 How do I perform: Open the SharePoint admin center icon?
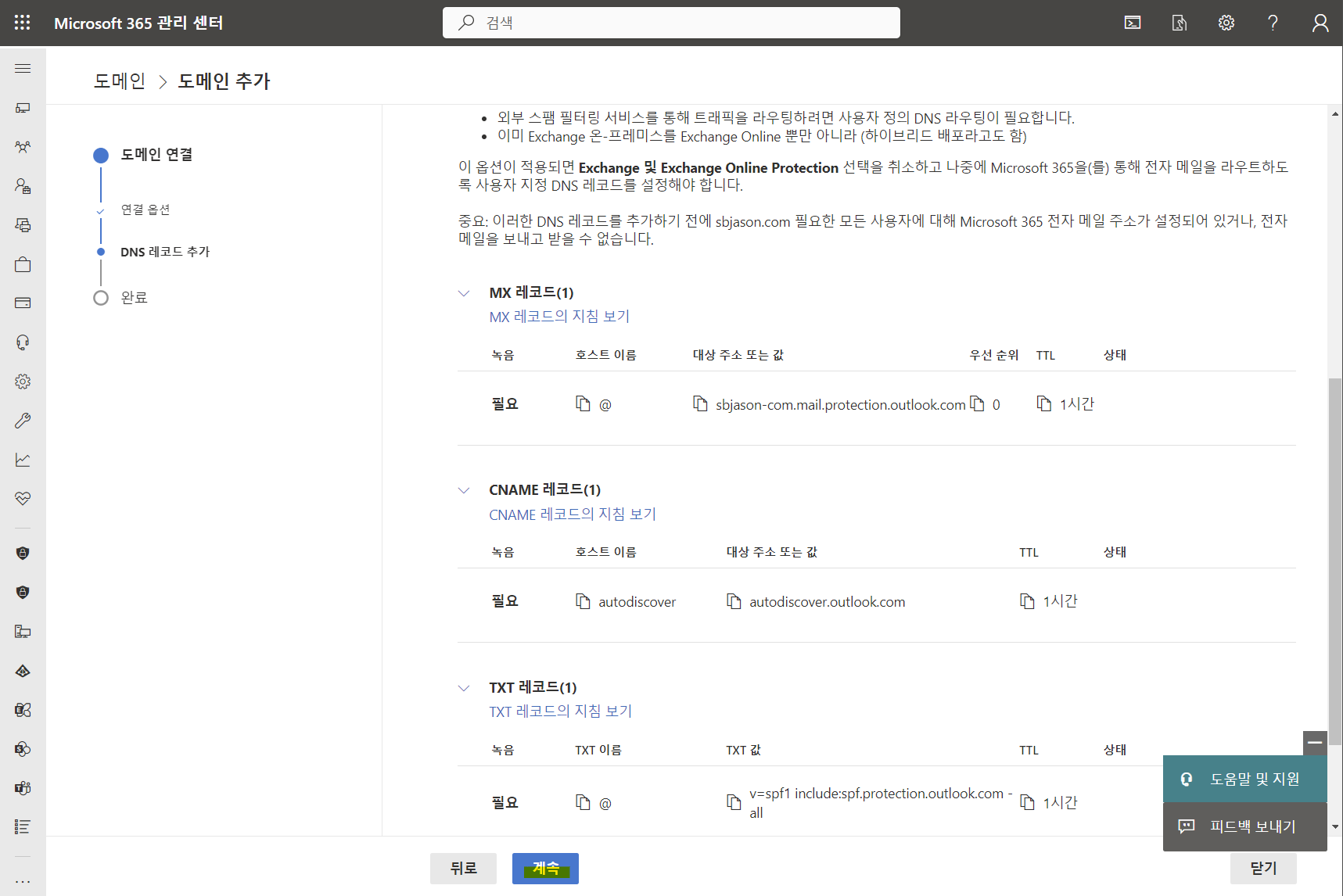[x=23, y=749]
